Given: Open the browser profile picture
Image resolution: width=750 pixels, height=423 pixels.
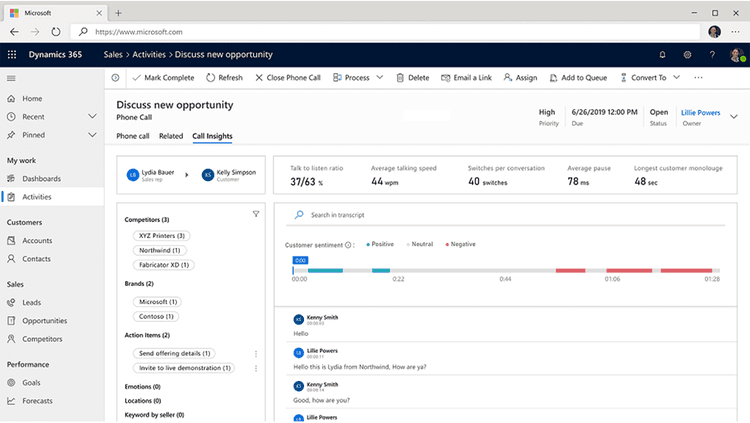Looking at the screenshot, I should [715, 32].
